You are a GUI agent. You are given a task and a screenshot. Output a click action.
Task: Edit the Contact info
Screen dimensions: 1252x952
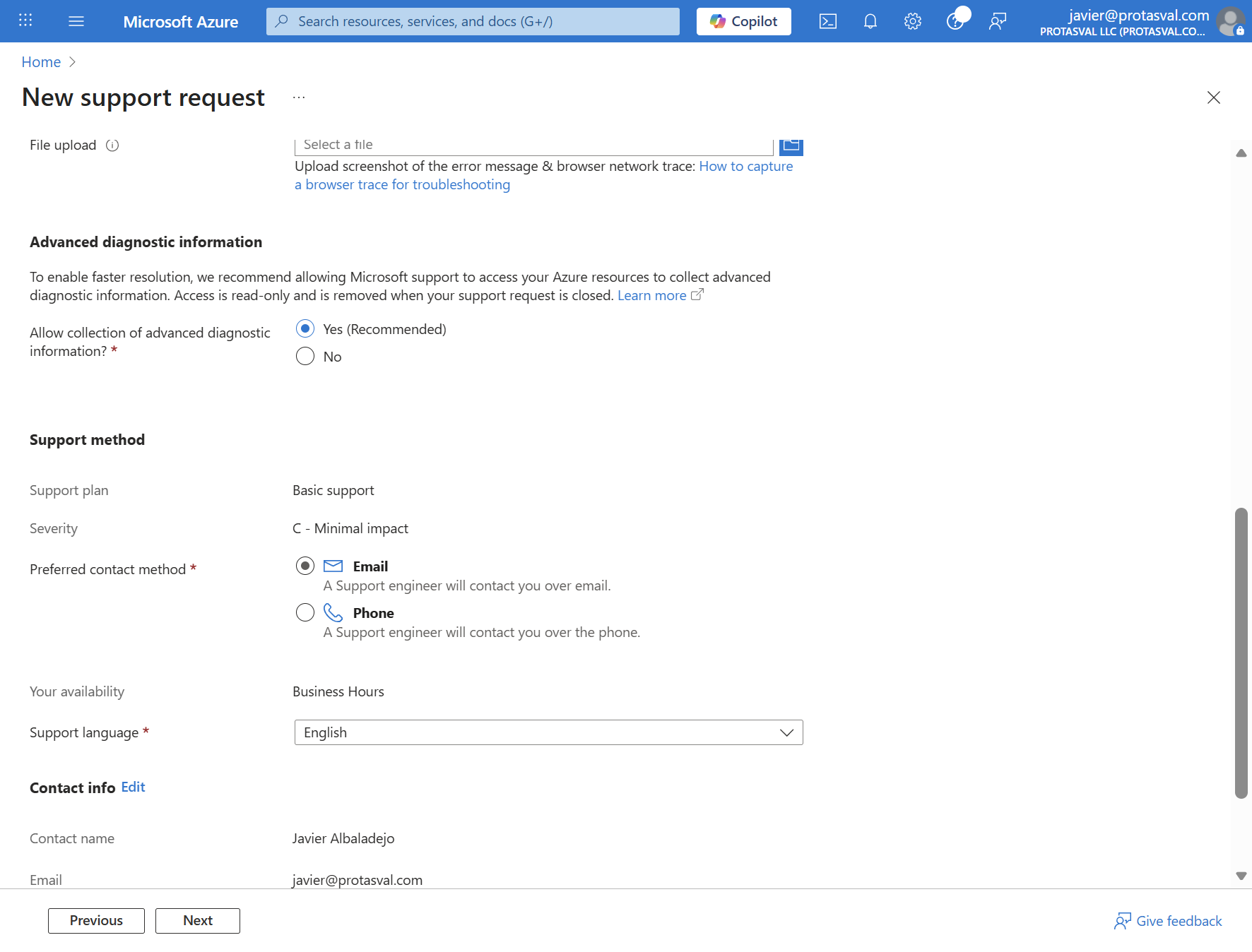(x=133, y=787)
